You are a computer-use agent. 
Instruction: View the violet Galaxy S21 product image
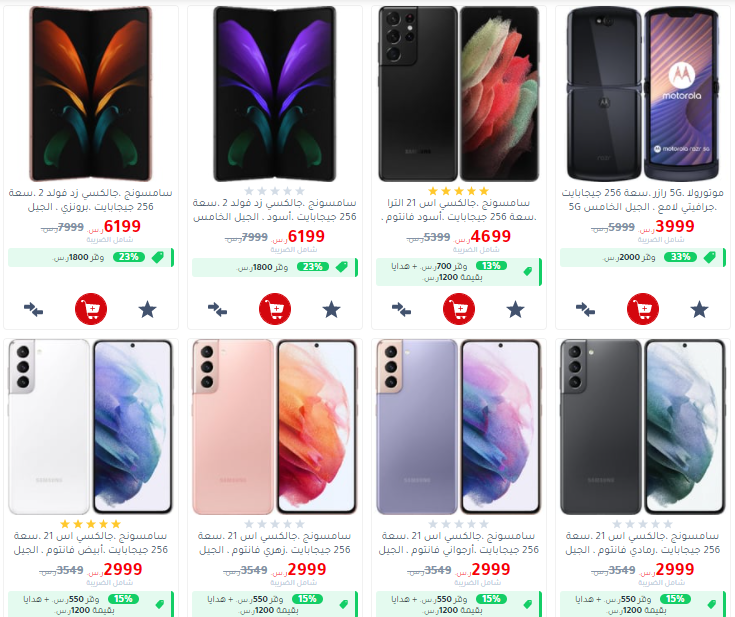tap(459, 427)
